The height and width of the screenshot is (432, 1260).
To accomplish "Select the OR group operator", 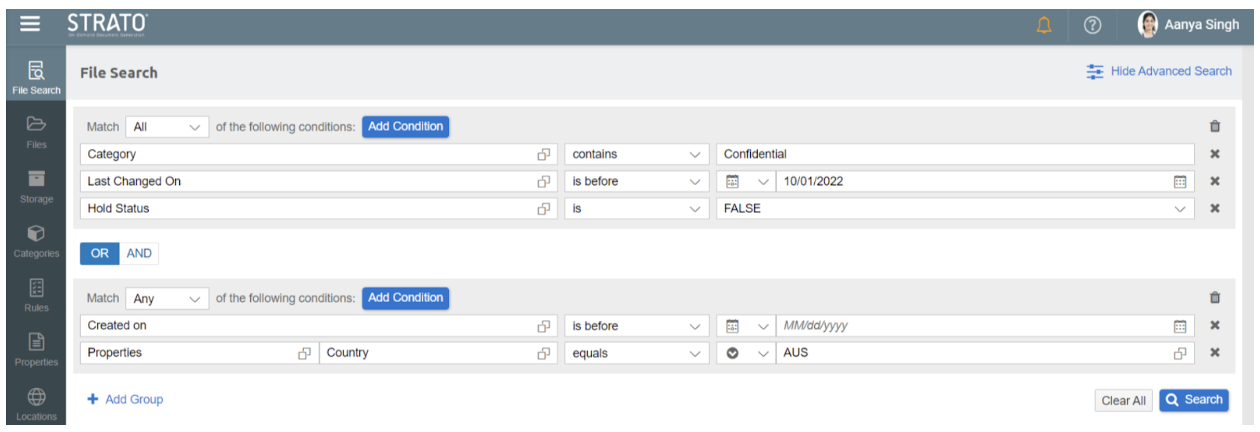I will (x=100, y=253).
